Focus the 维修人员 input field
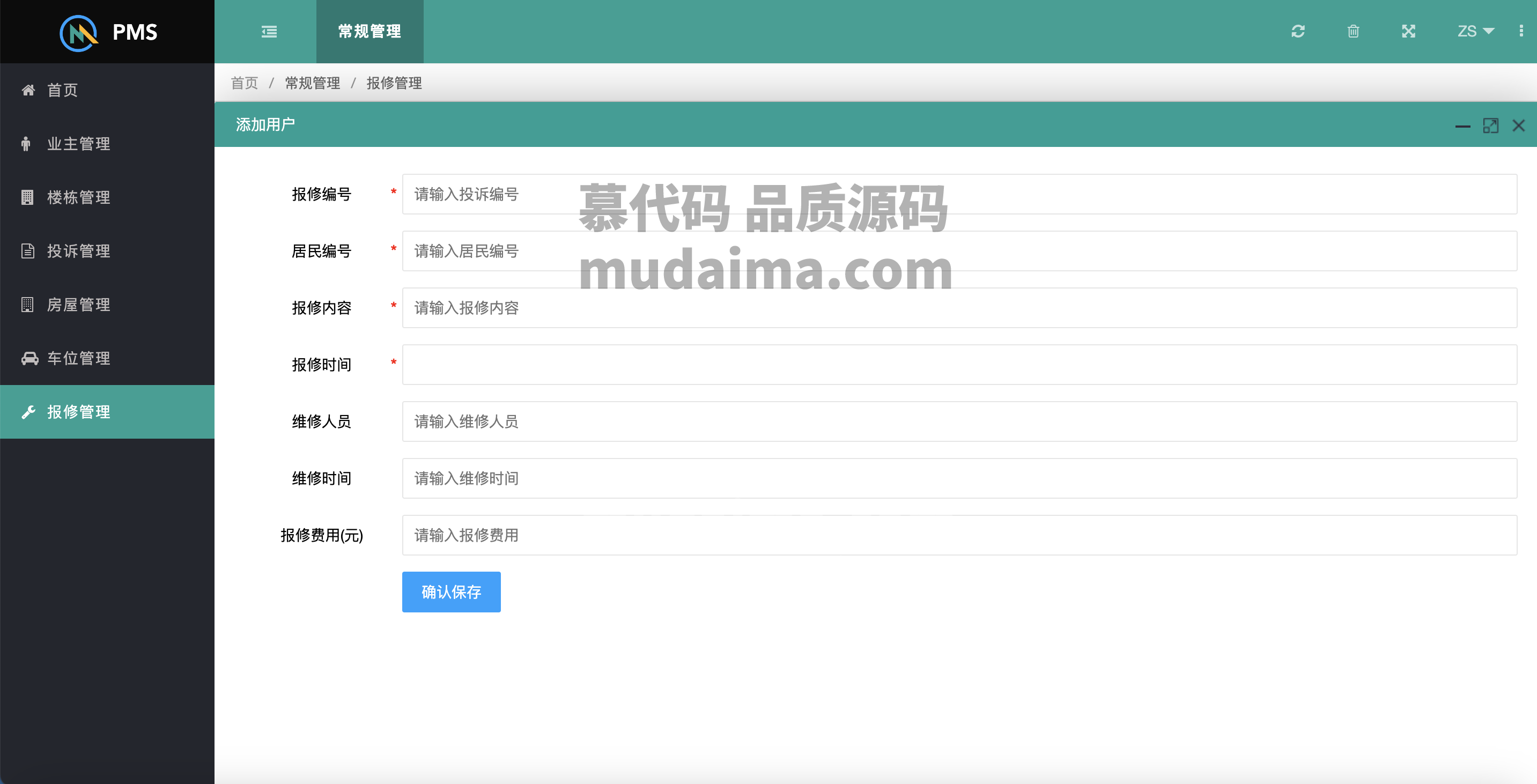The image size is (1537, 784). pyautogui.click(x=959, y=421)
